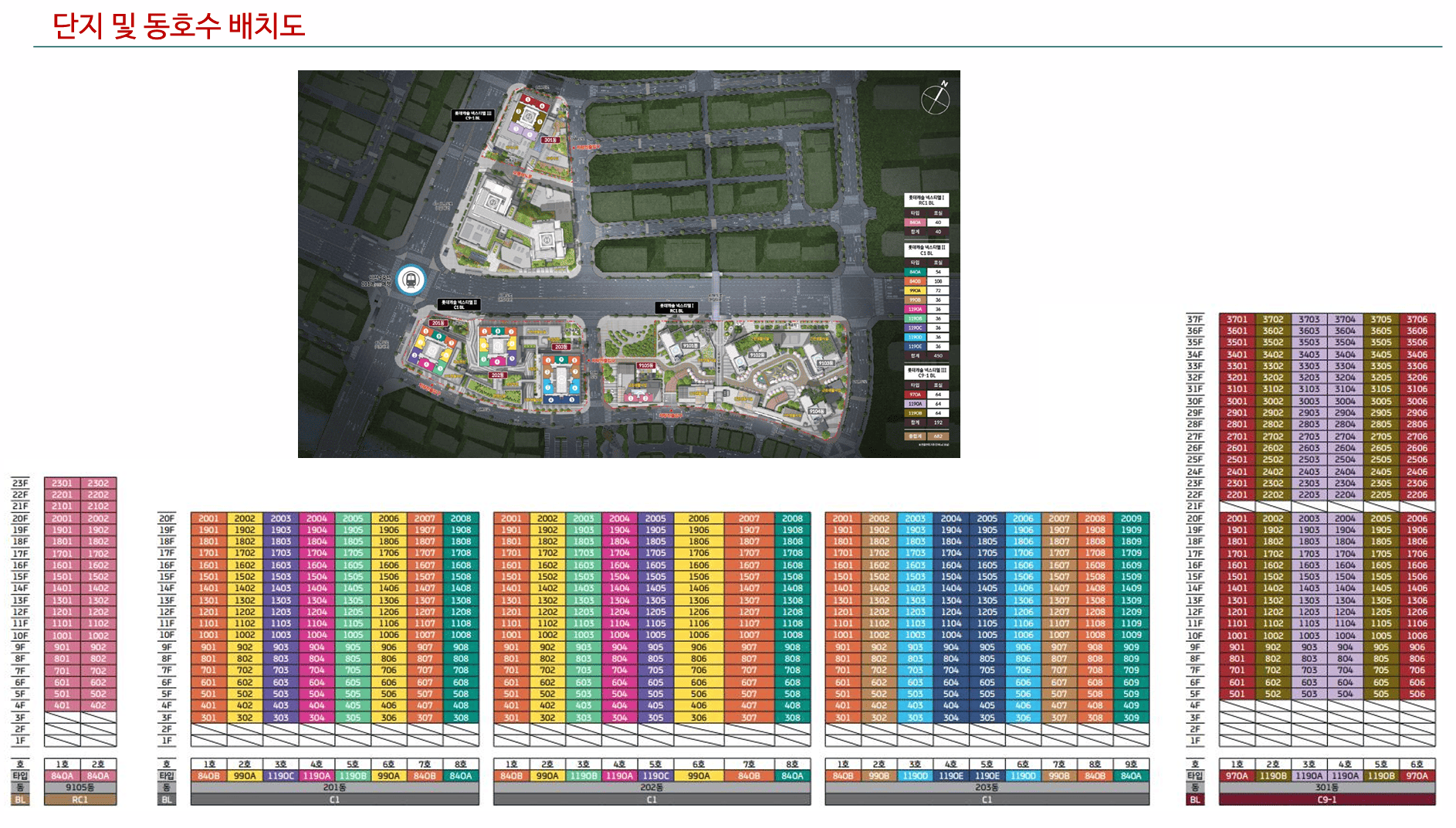
Task: Click the 9104동 building marker on the map
Action: pyautogui.click(x=815, y=411)
